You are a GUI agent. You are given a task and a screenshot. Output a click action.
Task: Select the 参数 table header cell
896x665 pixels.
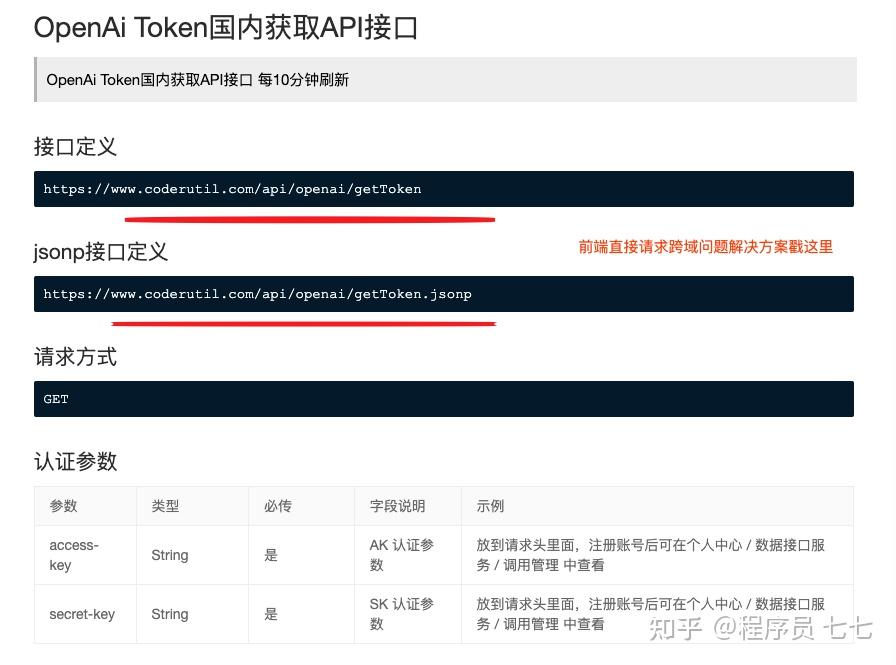tap(63, 506)
